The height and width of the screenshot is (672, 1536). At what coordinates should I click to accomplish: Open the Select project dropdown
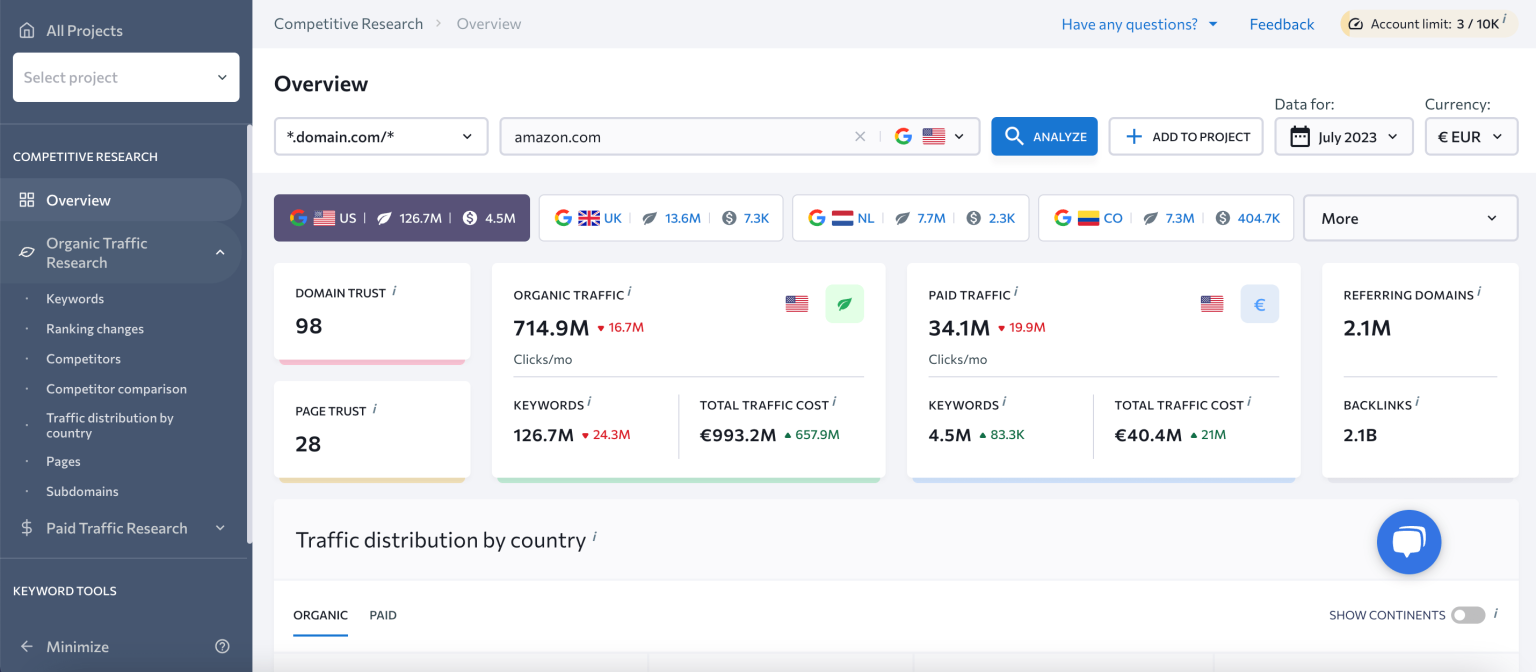point(125,77)
